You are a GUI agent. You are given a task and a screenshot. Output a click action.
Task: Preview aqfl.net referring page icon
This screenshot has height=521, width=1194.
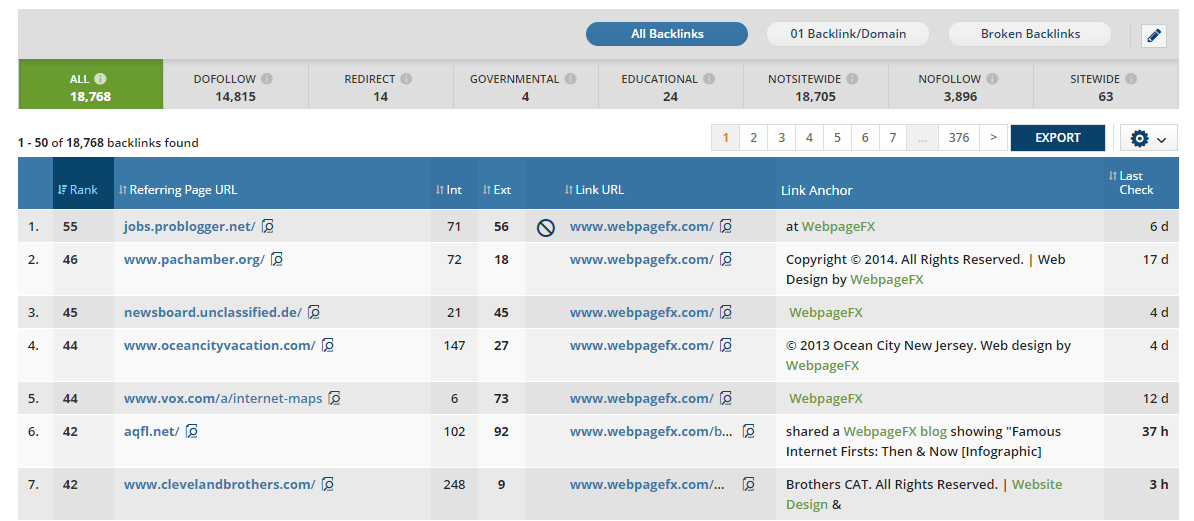[x=192, y=431]
